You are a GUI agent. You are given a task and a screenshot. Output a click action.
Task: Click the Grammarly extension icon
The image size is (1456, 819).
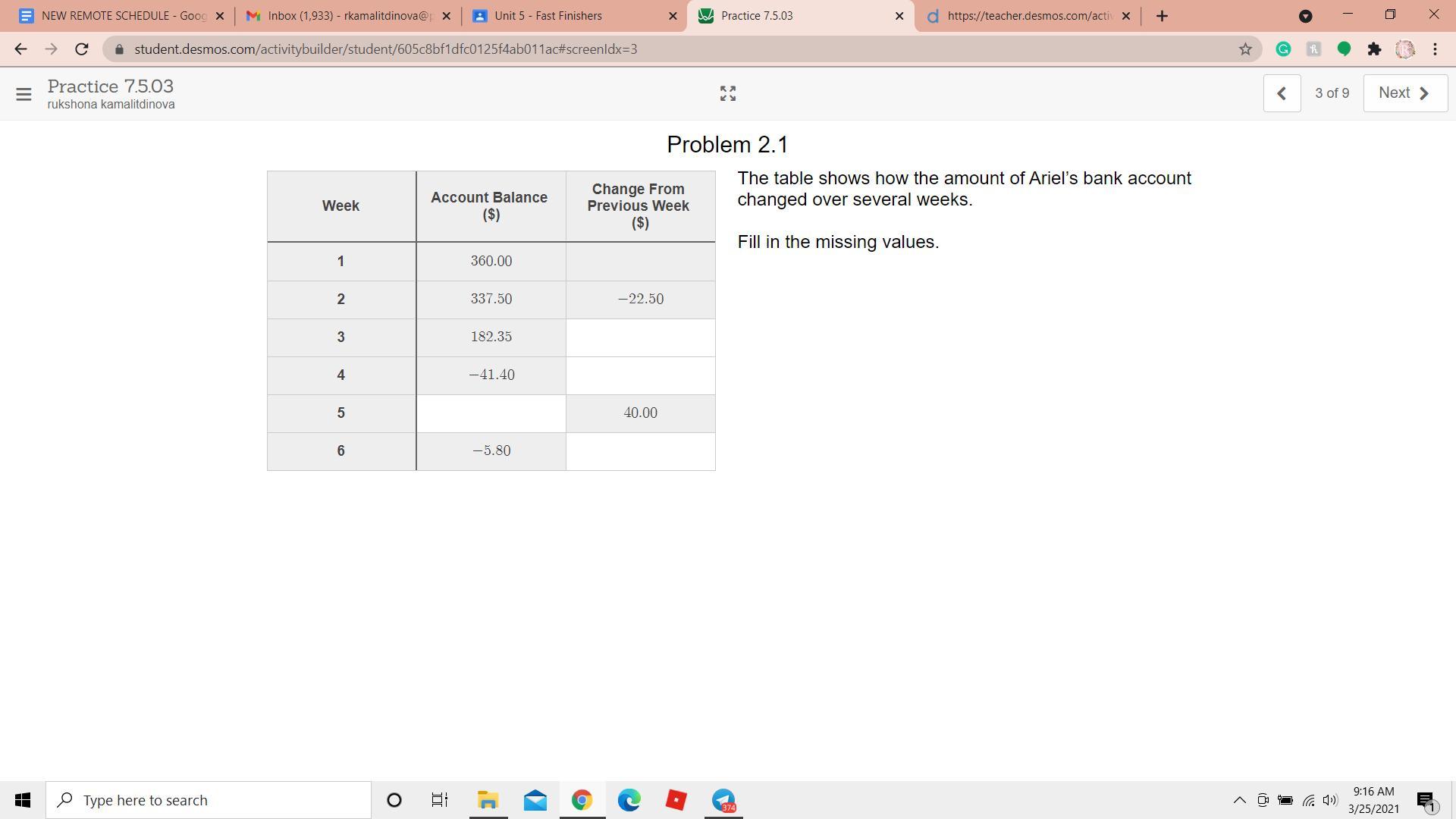coord(1283,49)
